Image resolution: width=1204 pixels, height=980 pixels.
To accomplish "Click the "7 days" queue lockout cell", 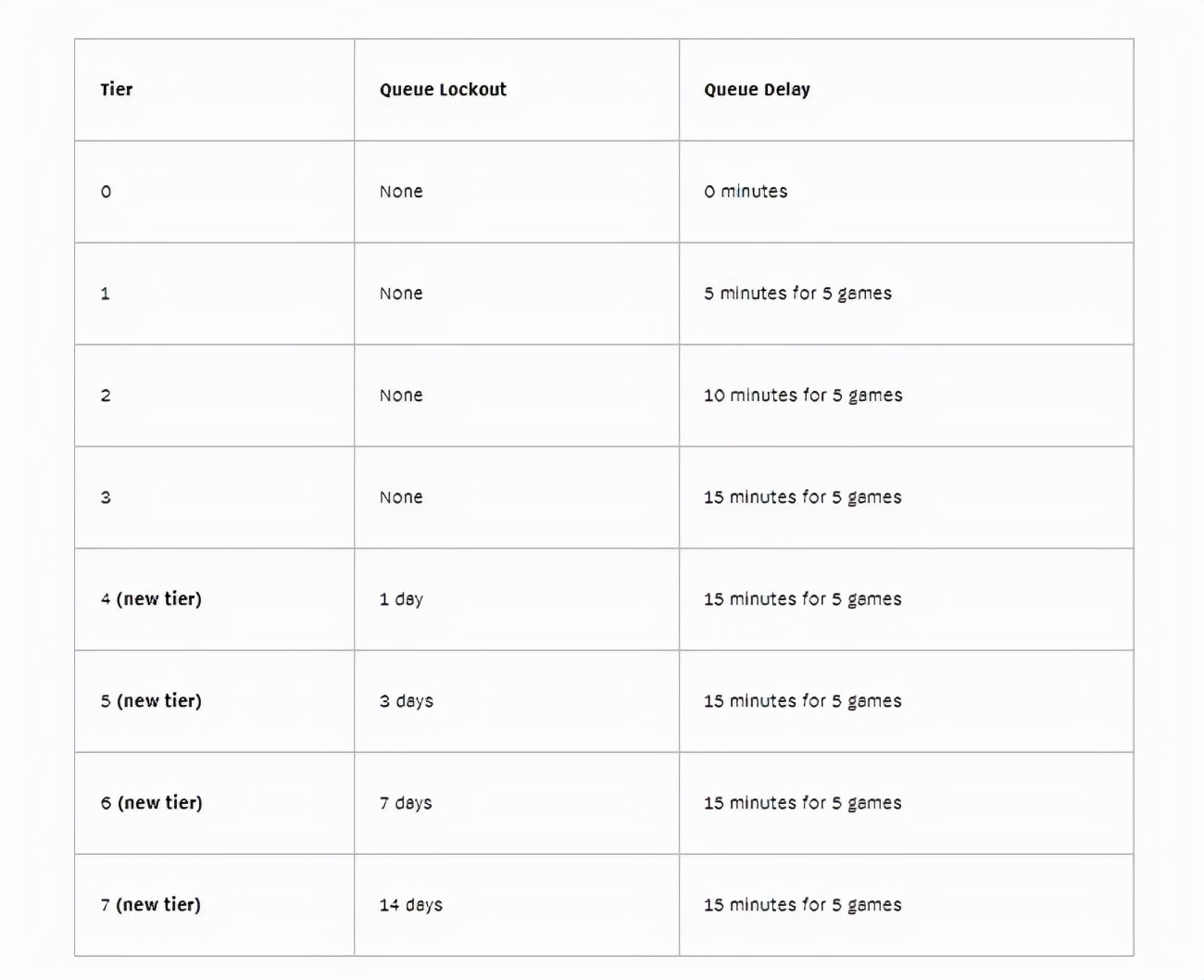I will (x=406, y=803).
